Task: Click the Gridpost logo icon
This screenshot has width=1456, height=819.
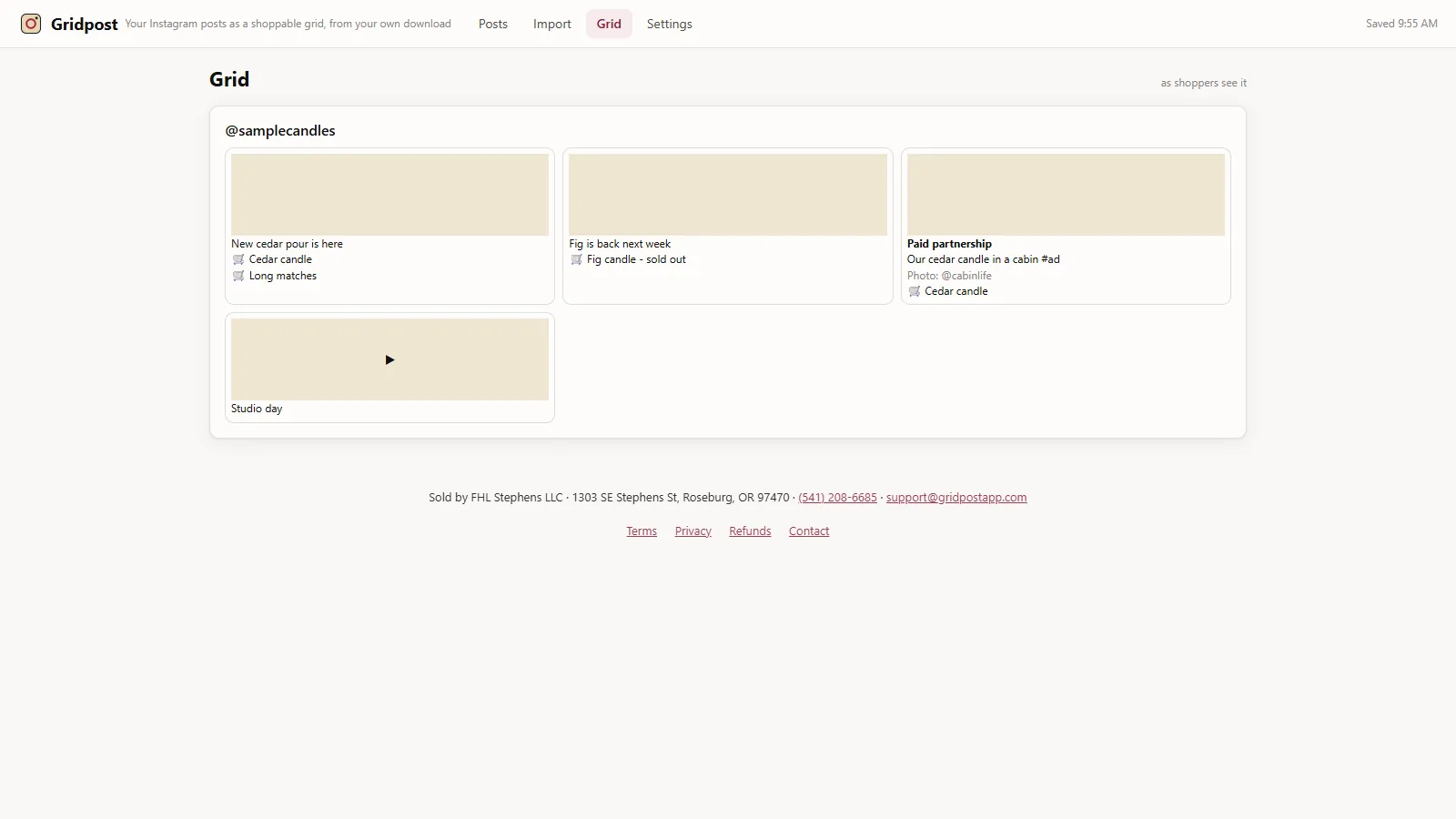Action: coord(31,24)
